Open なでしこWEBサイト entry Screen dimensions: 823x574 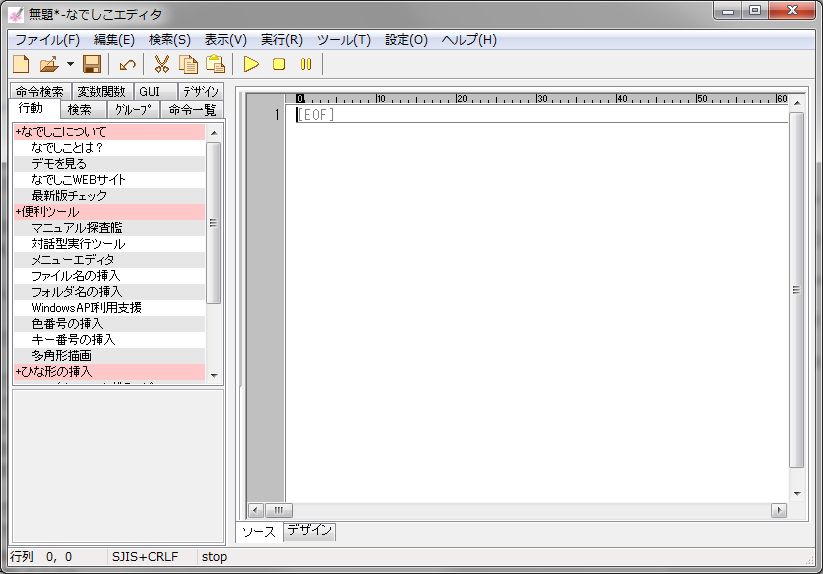coord(109,179)
